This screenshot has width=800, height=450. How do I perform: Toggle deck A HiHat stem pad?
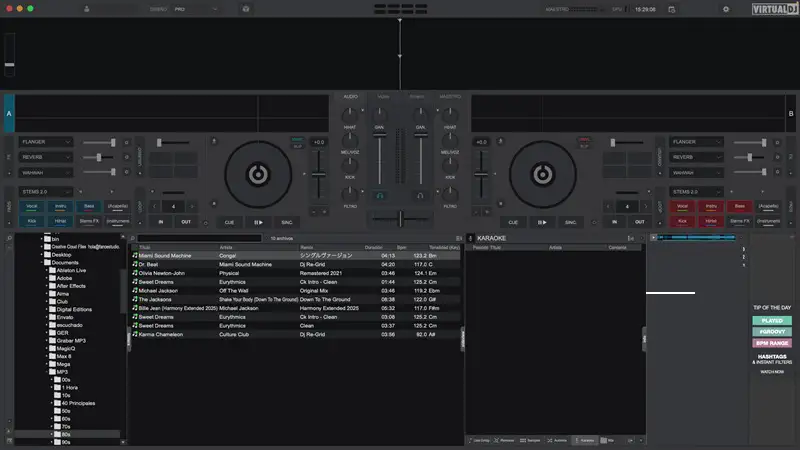(x=60, y=221)
